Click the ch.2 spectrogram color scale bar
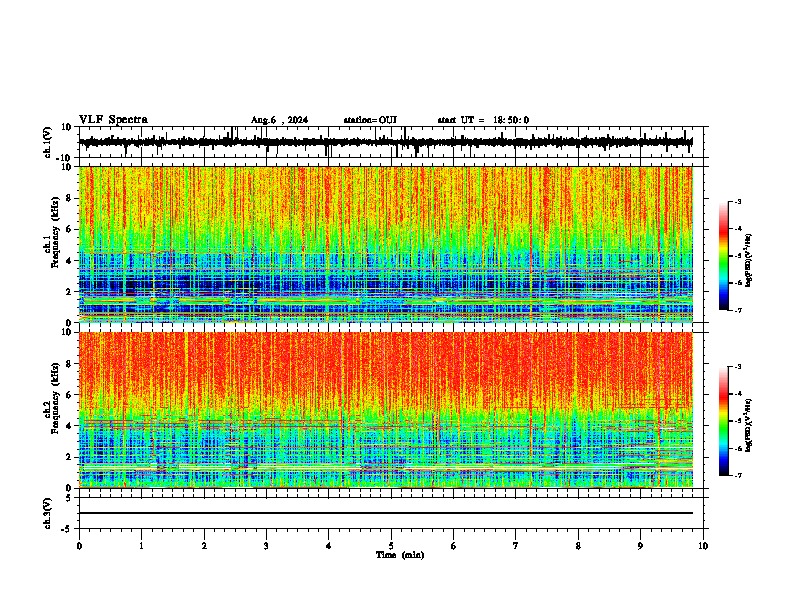Image resolution: width=792 pixels, height=612 pixels. [x=724, y=421]
